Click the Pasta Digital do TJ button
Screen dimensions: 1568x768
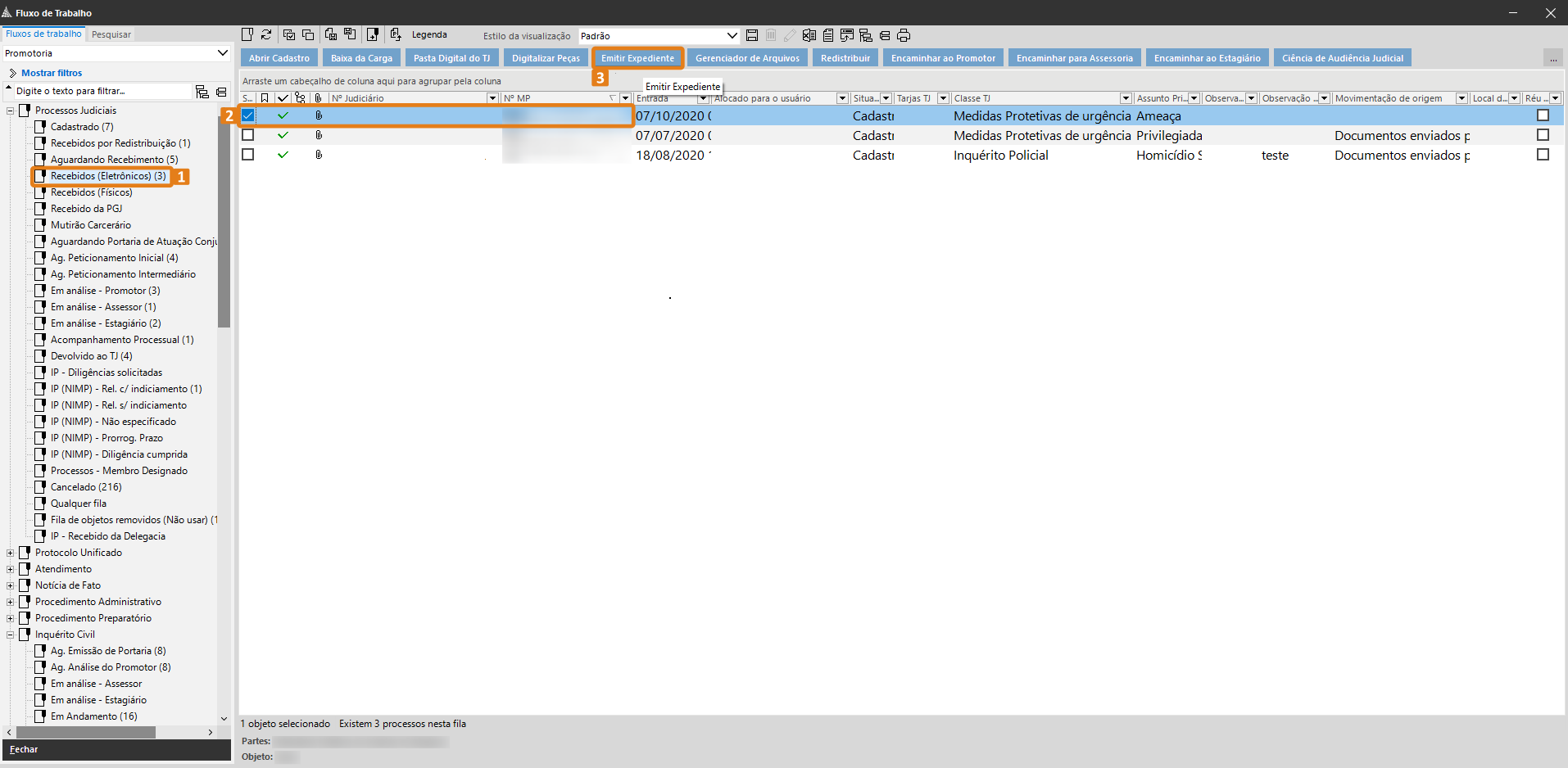[x=451, y=58]
